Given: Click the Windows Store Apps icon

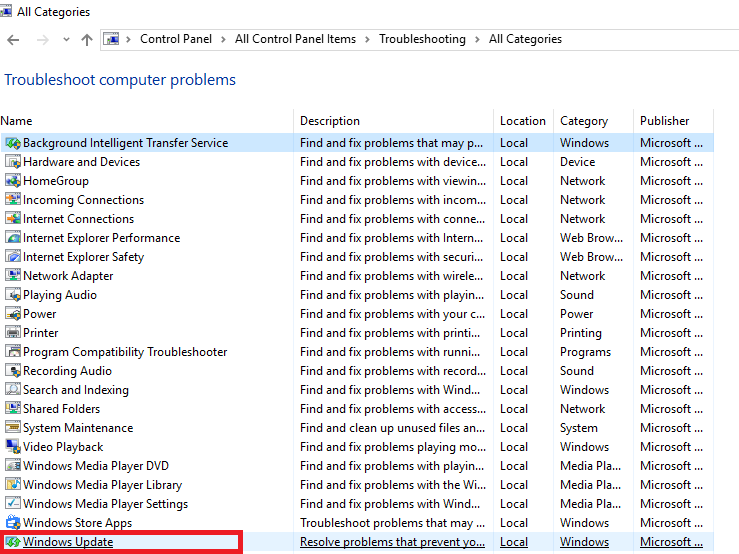Looking at the screenshot, I should coord(13,522).
